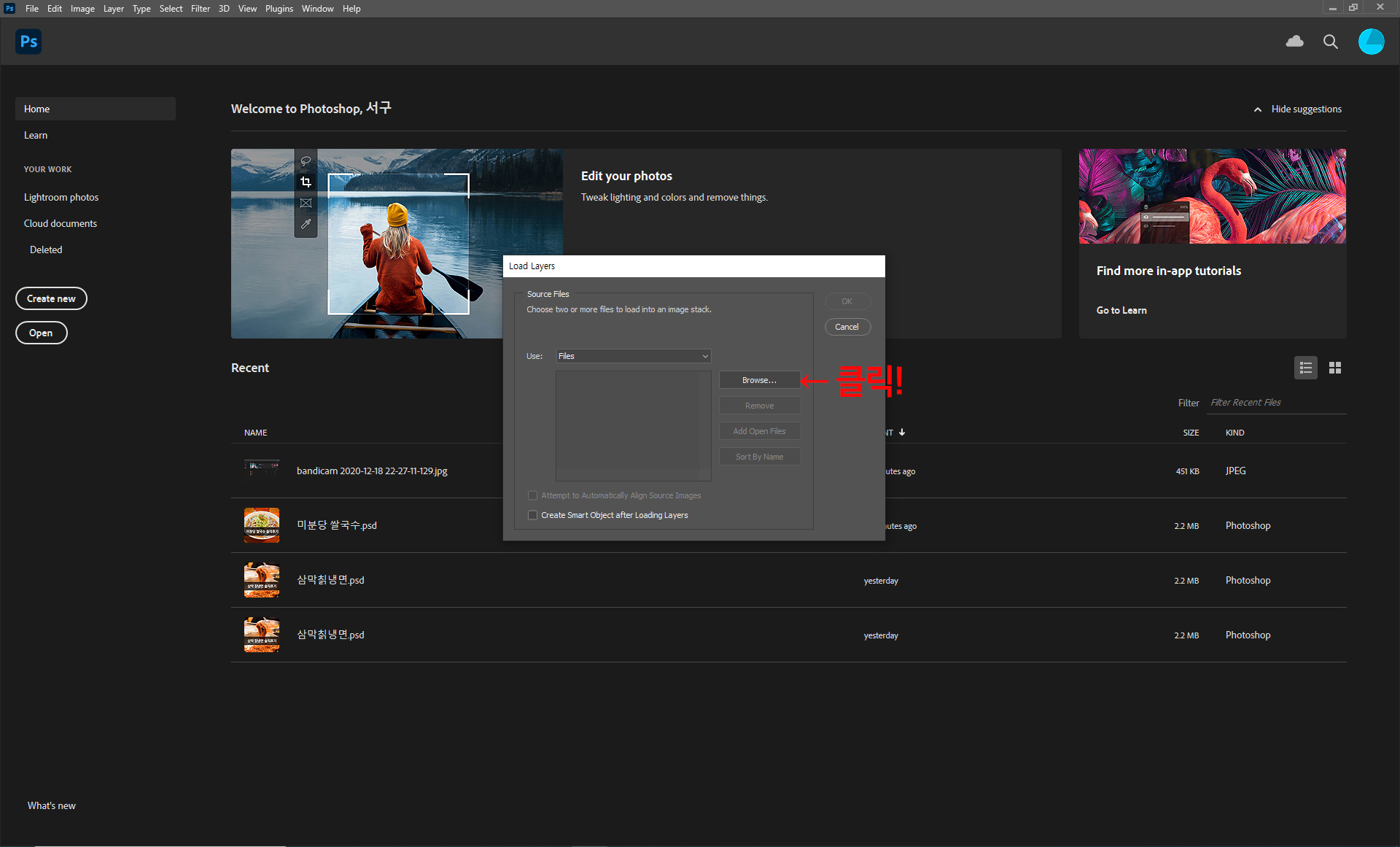Viewport: 1400px width, 847px height.
Task: Switch recent files to list view
Action: coord(1305,368)
